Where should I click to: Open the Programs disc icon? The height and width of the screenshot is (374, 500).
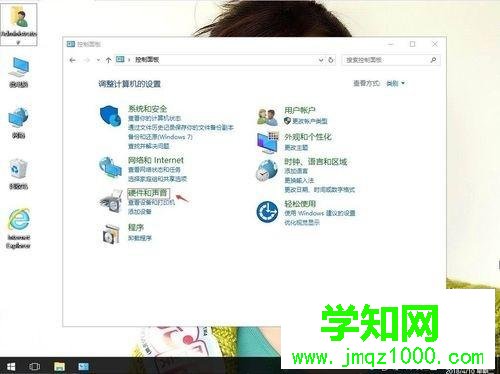pos(111,234)
